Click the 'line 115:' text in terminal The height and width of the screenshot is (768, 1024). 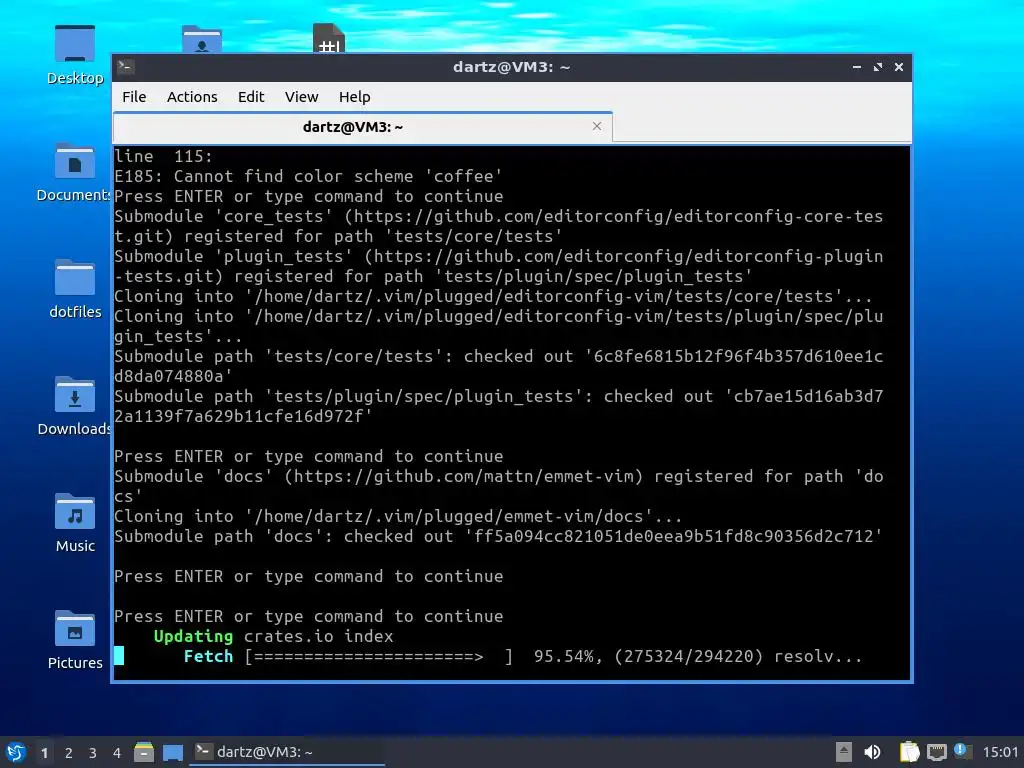point(163,156)
